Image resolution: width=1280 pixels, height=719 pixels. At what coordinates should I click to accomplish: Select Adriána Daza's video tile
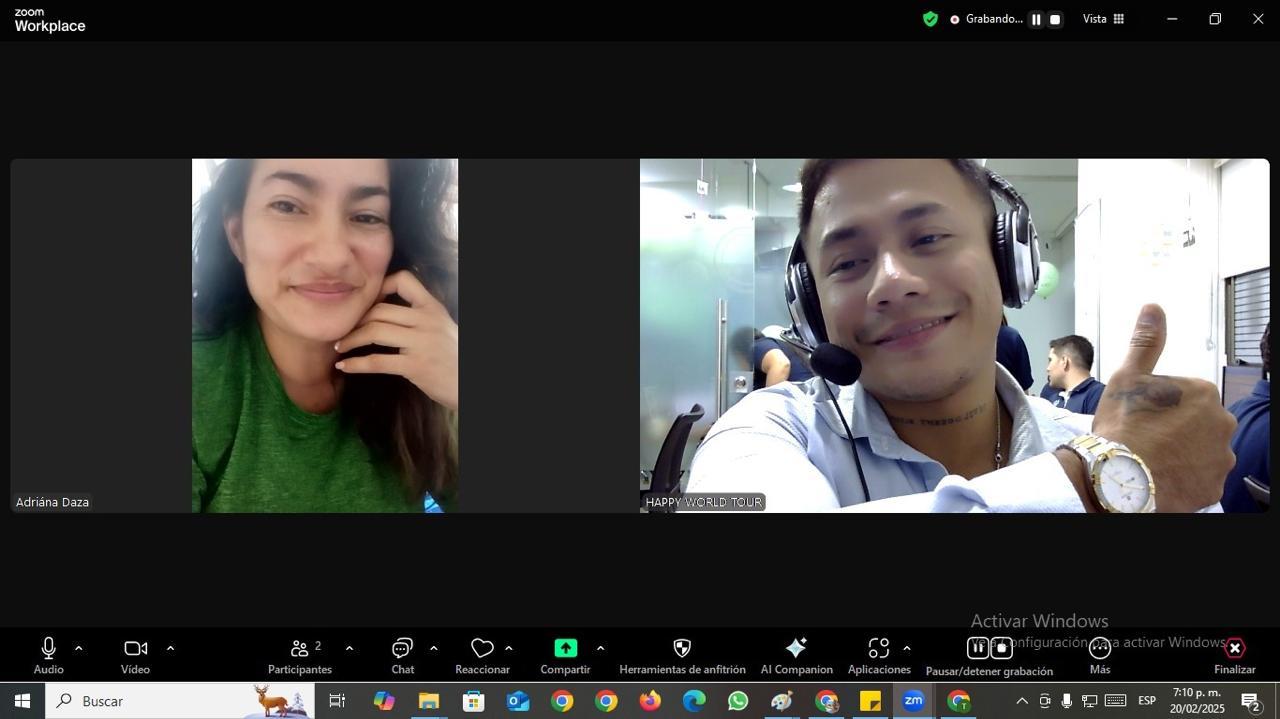point(324,336)
